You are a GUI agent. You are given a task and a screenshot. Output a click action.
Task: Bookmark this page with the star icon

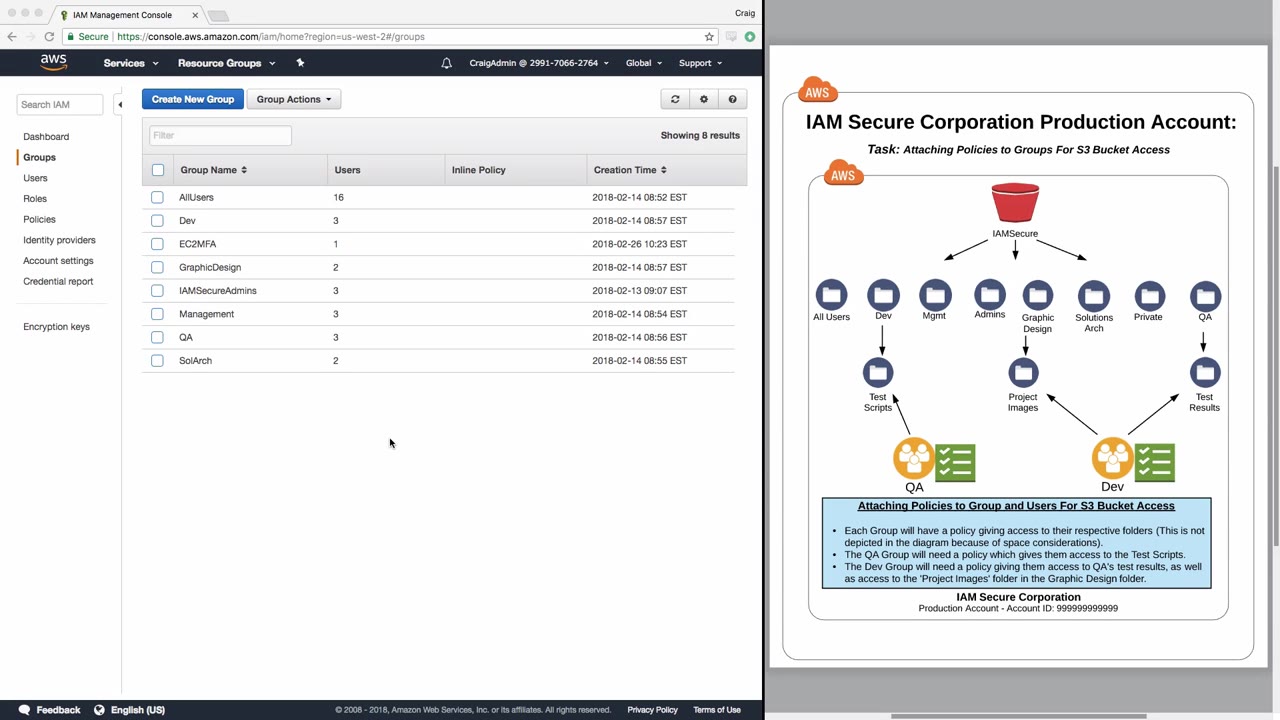coord(709,37)
